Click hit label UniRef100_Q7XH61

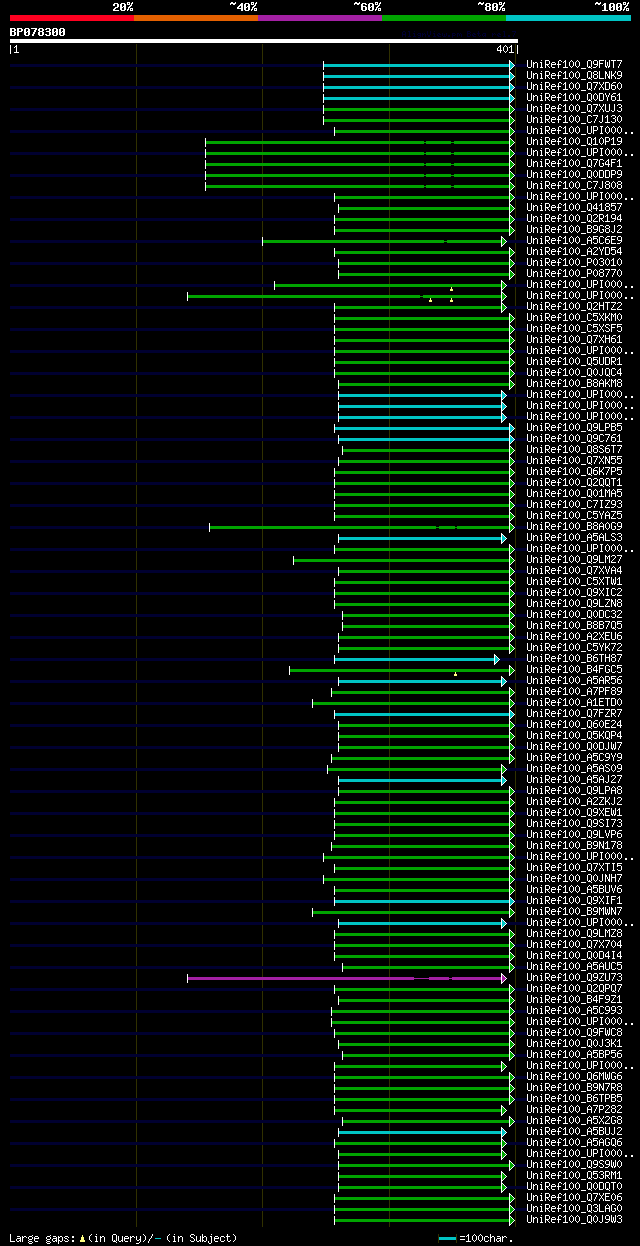[574, 339]
